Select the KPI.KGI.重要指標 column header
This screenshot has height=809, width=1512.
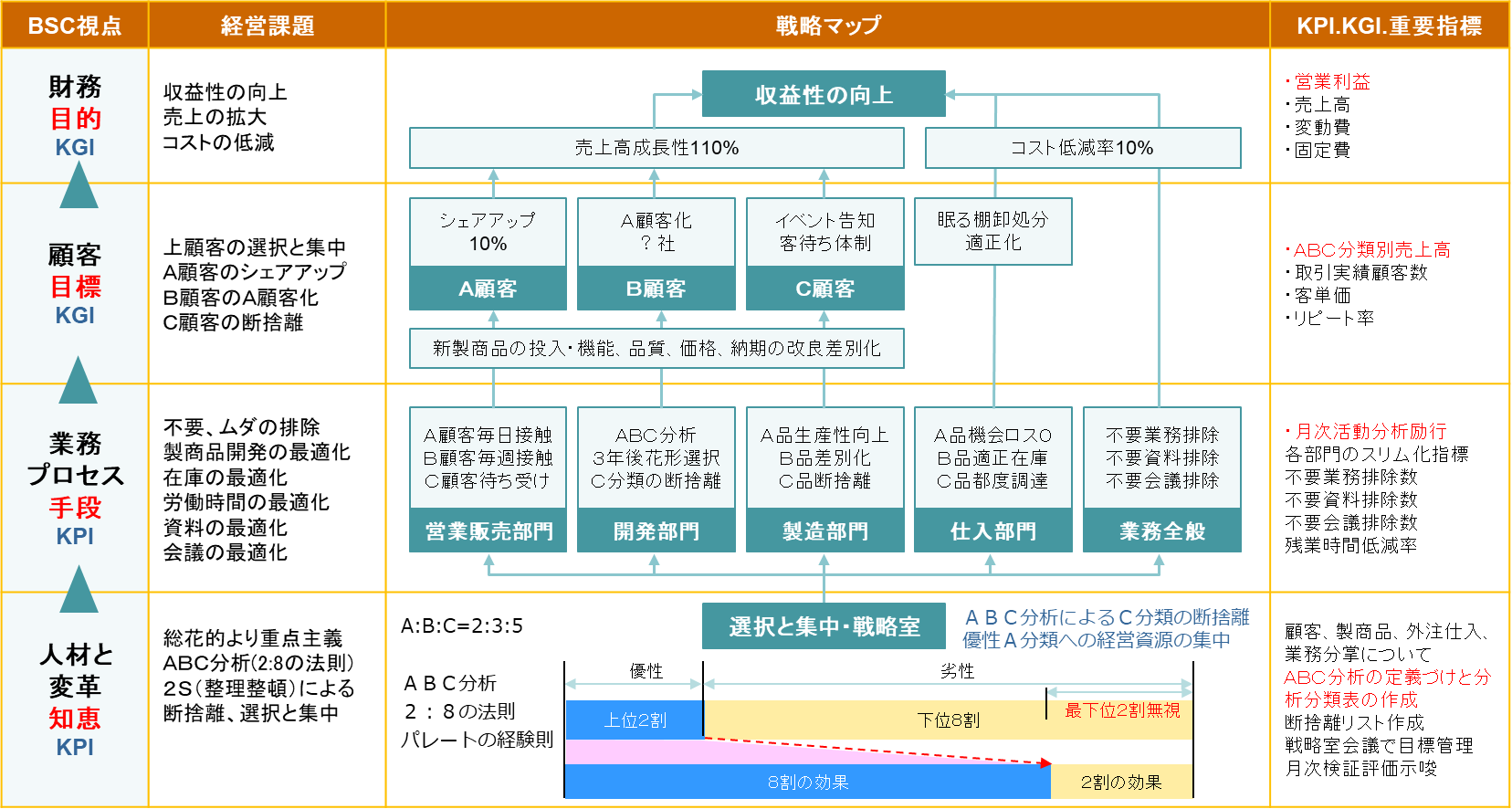[x=1389, y=26]
